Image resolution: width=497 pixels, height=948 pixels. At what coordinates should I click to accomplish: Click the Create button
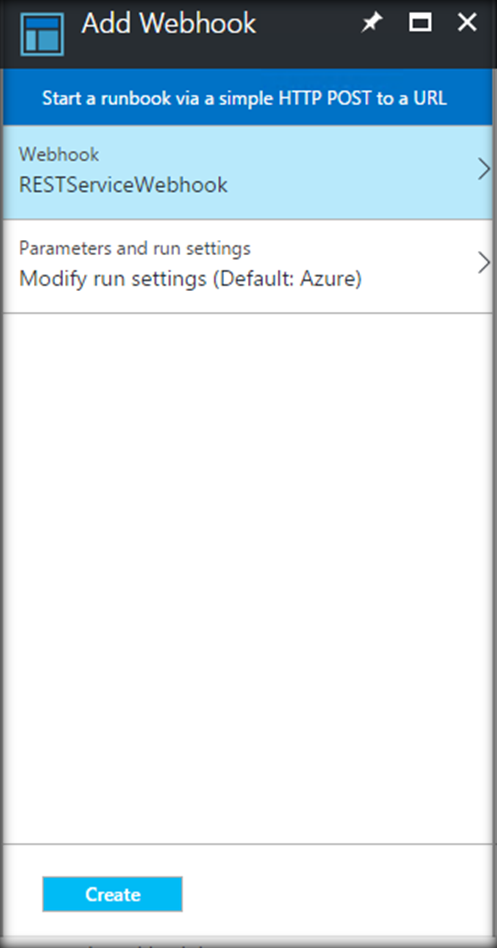tap(112, 894)
